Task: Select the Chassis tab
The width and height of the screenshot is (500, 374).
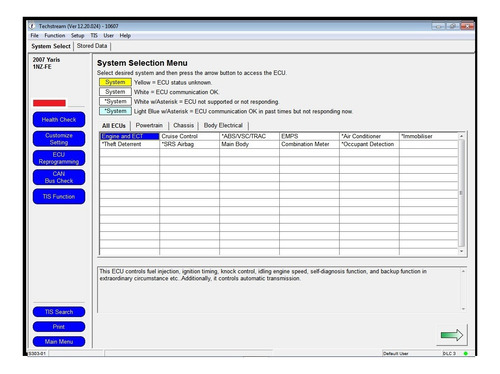Action: [x=183, y=125]
